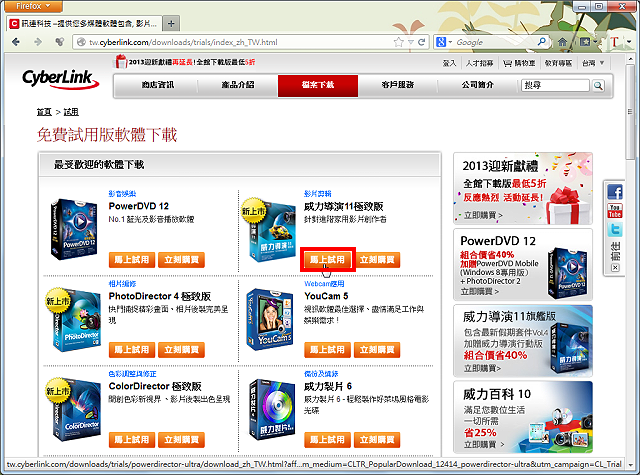
Task: Open the browser home page icon
Action: (x=562, y=42)
